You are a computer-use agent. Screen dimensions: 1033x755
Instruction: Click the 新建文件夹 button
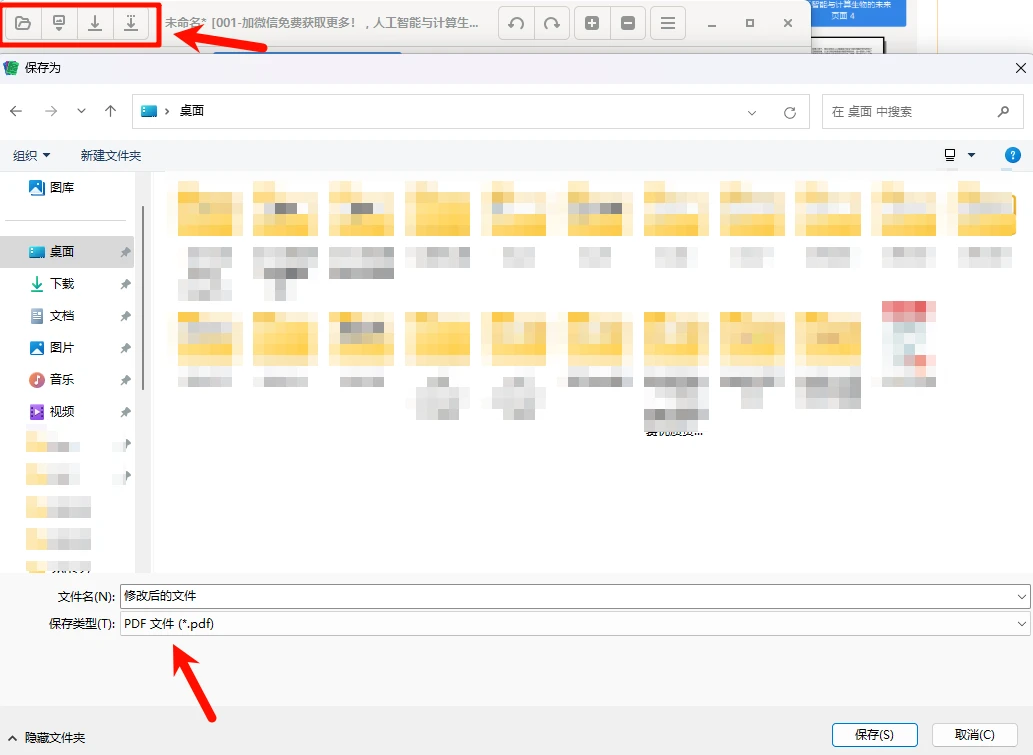coord(110,155)
